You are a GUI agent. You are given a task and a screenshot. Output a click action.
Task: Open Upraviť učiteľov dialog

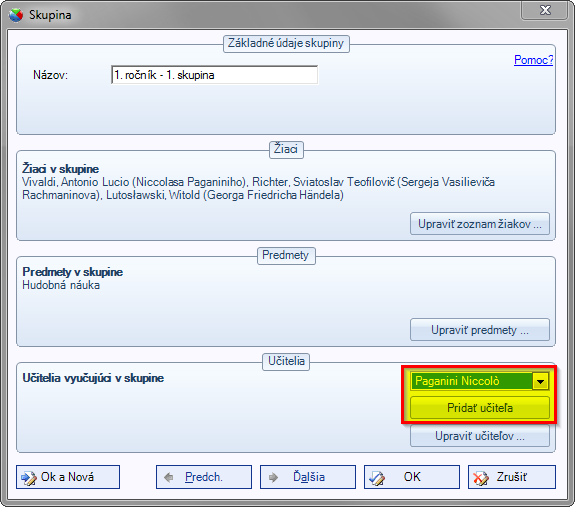[x=480, y=436]
